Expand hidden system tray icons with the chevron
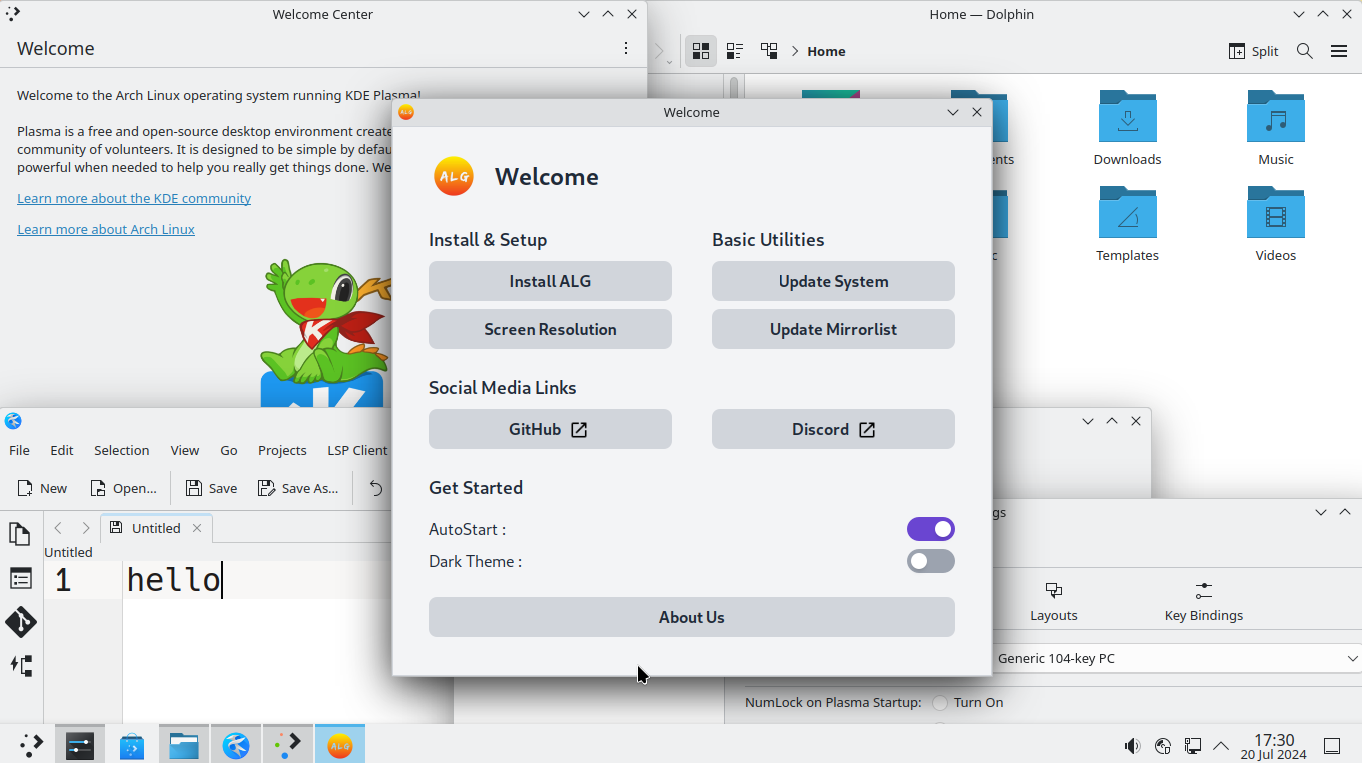 click(1221, 746)
